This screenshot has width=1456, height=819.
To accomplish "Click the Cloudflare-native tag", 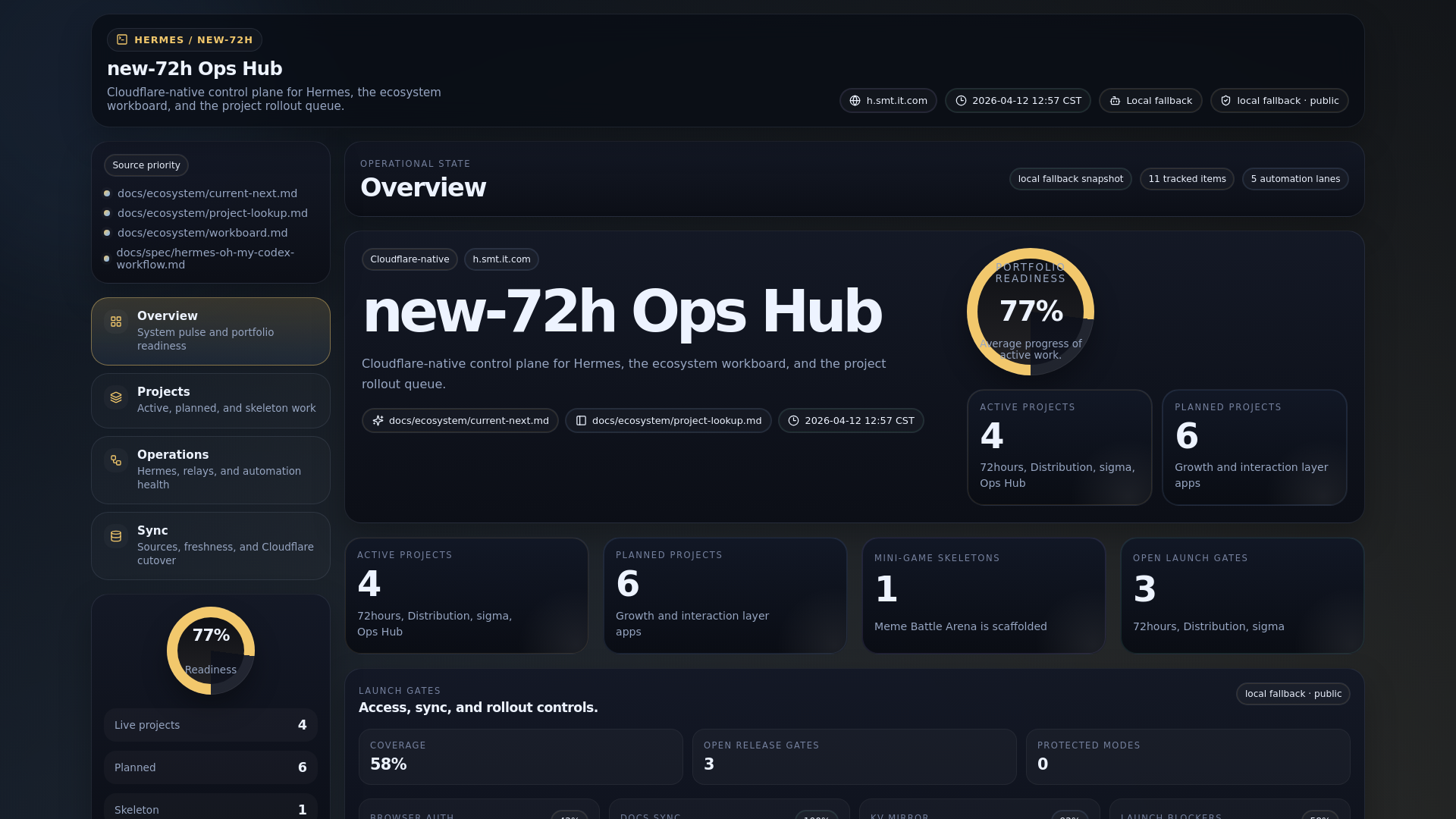I will click(x=409, y=259).
